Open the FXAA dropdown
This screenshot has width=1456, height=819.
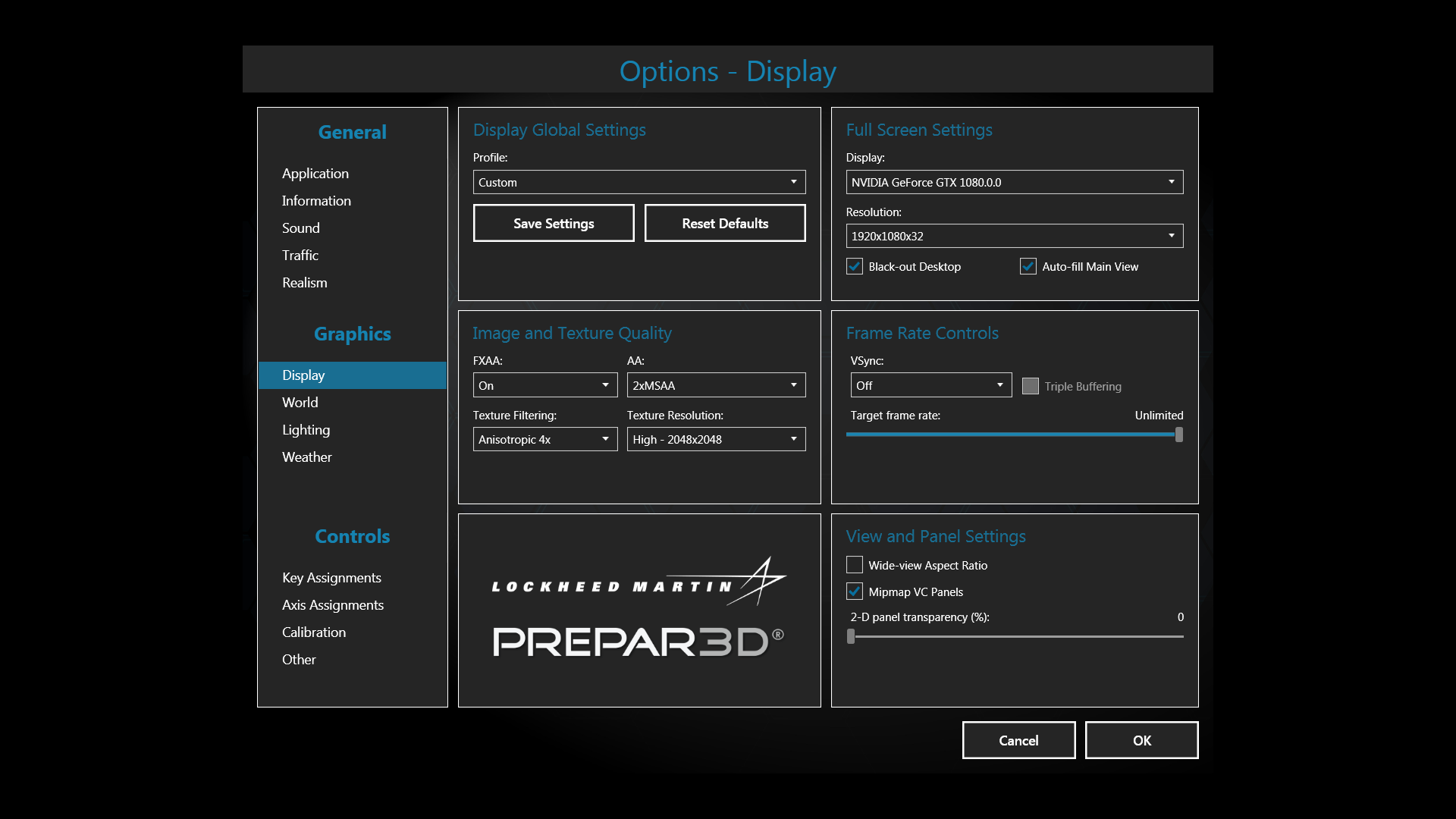coord(544,385)
